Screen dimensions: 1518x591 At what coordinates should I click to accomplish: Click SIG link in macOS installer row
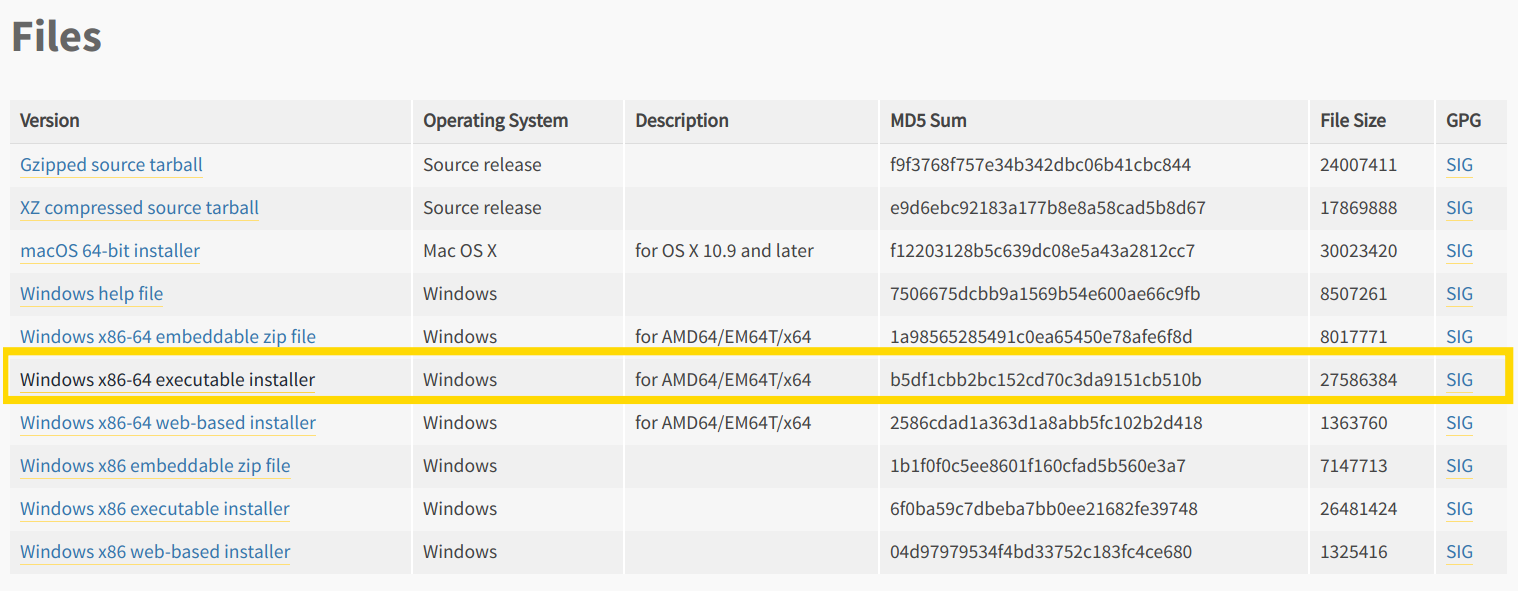coord(1459,251)
